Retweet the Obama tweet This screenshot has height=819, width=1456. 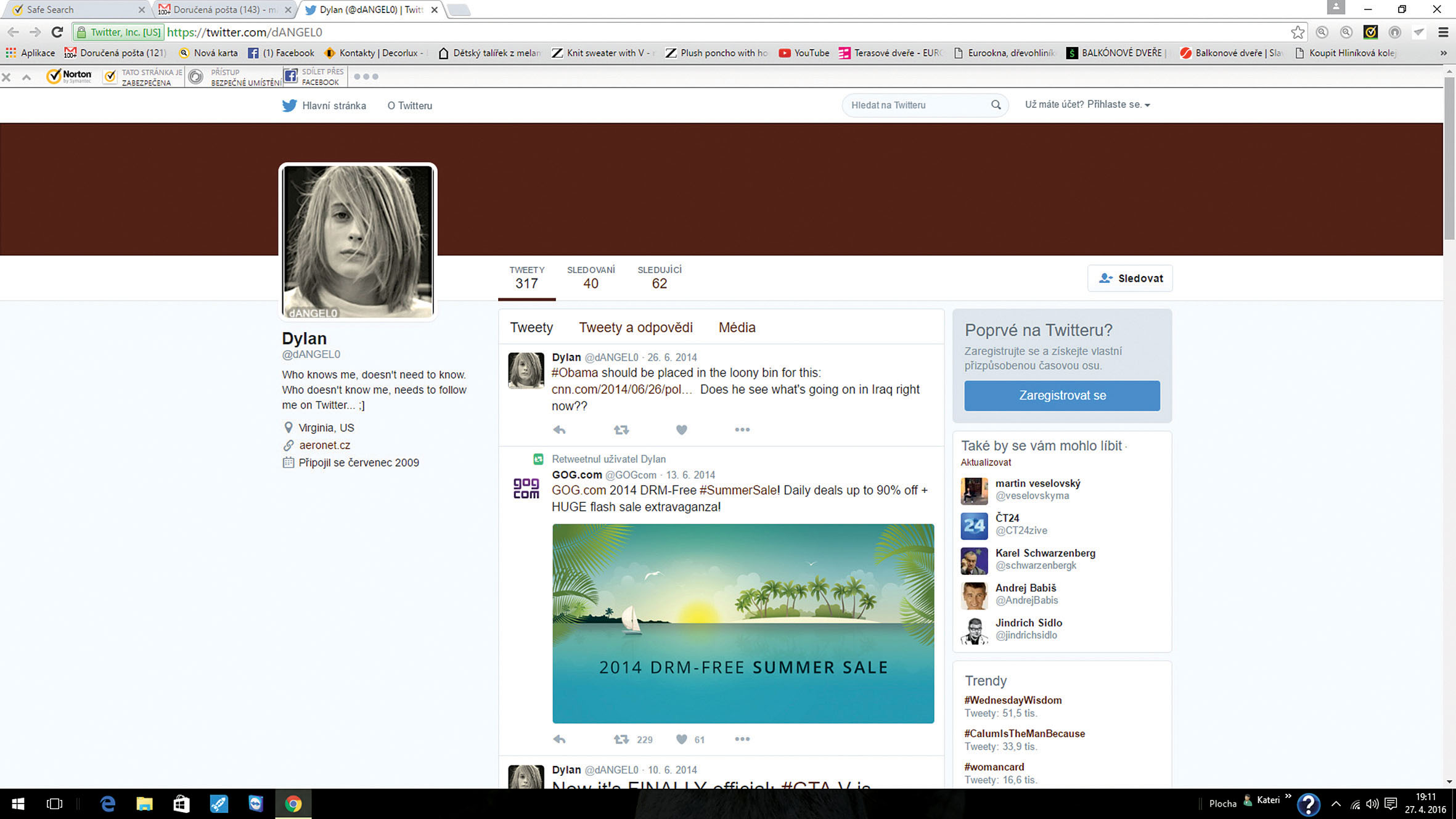(x=621, y=430)
